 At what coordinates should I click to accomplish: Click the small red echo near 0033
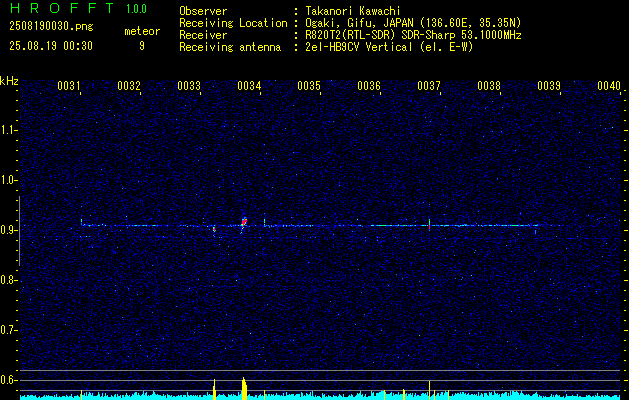coord(214,229)
